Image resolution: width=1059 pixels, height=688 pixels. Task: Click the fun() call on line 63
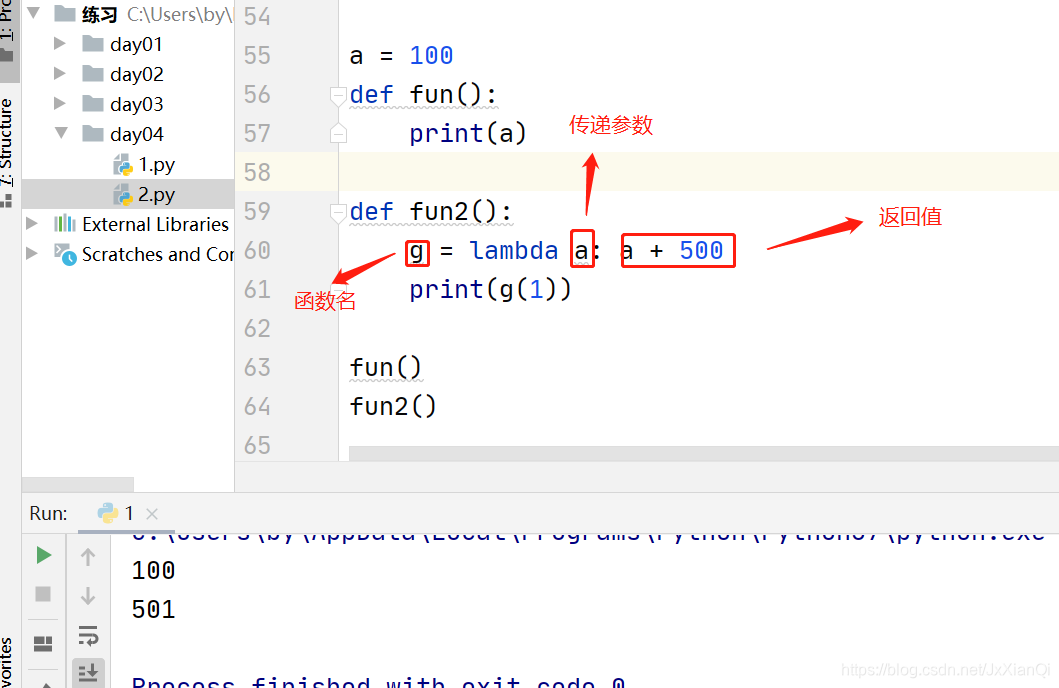tap(386, 368)
